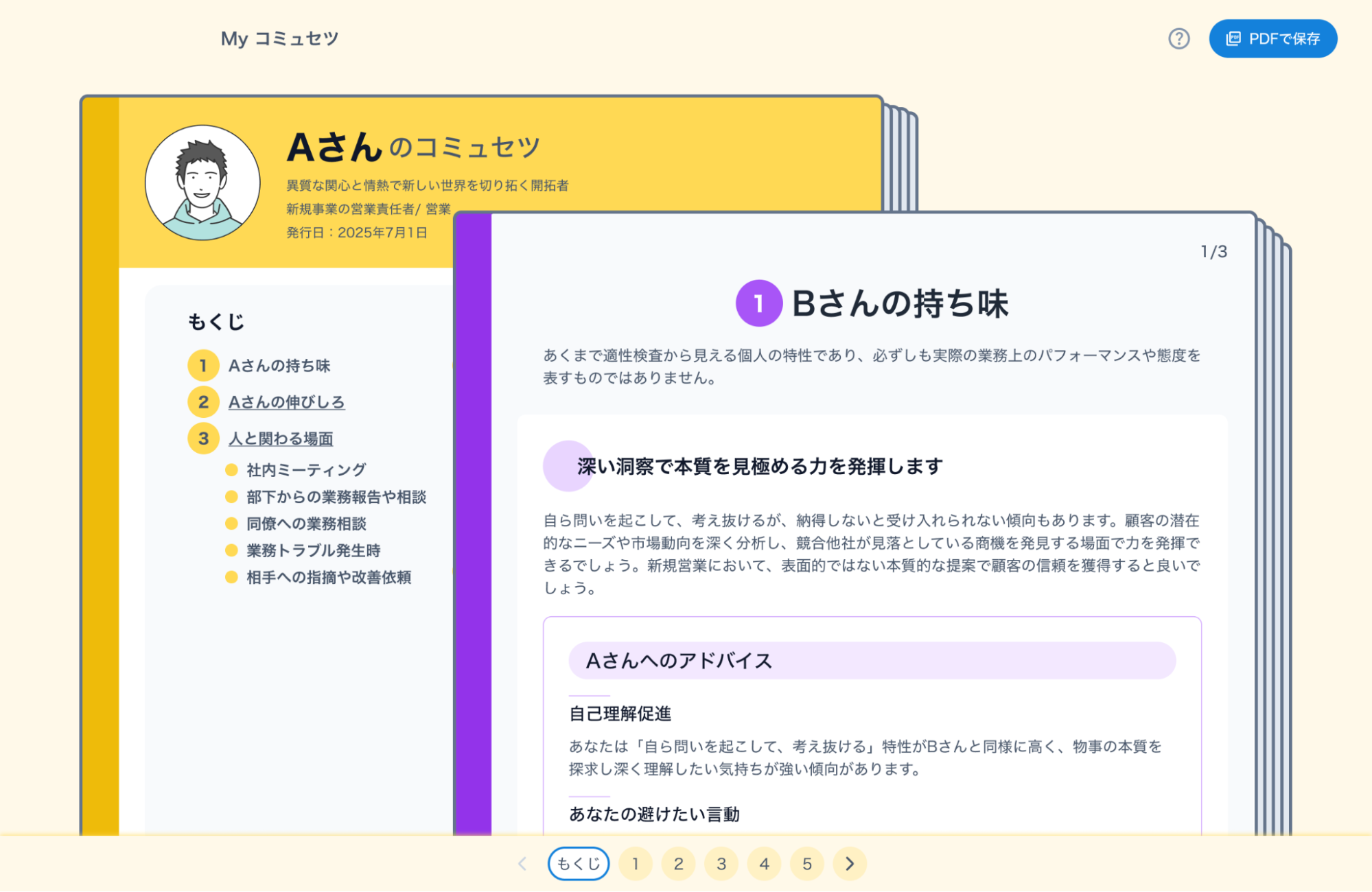Switch to the もくじ pager tab
The width and height of the screenshot is (1372, 892).
pos(579,864)
